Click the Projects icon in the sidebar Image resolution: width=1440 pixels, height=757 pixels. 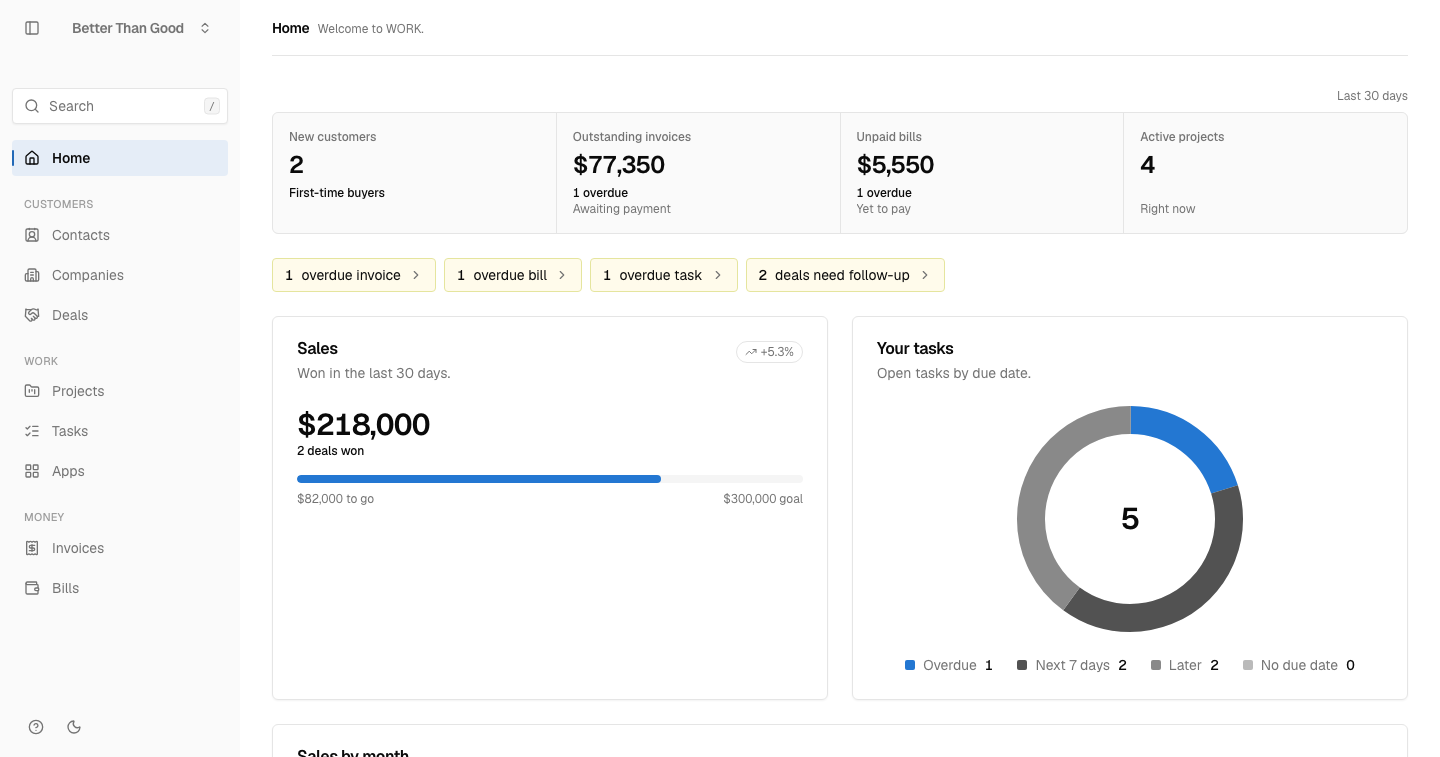click(32, 391)
